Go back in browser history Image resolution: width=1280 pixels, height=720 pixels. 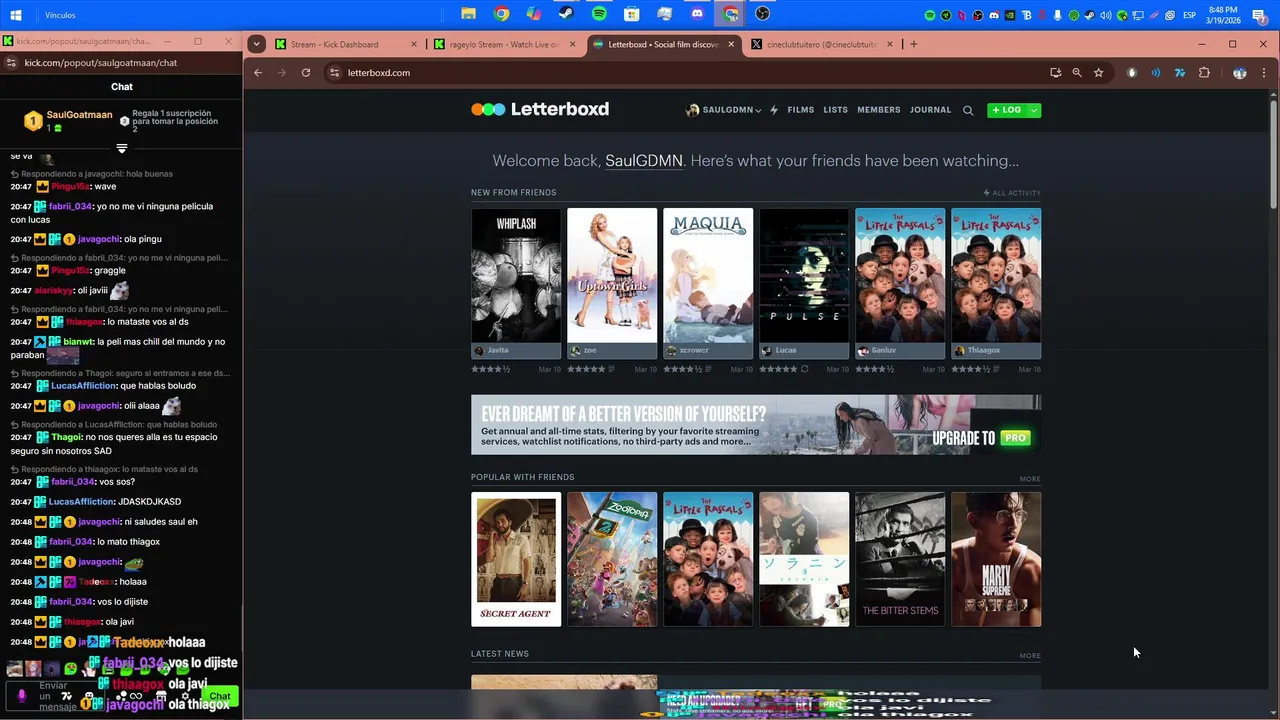click(x=258, y=73)
